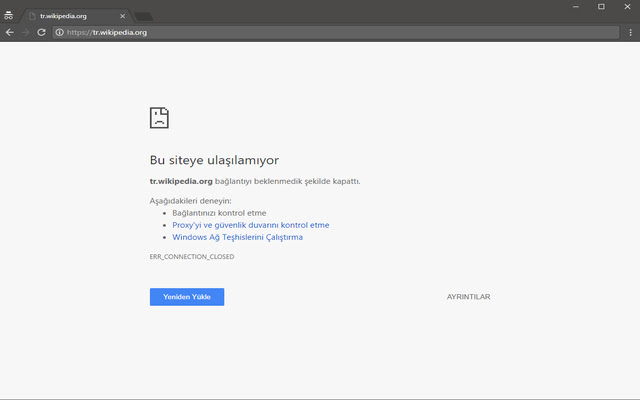The width and height of the screenshot is (640, 400).
Task: Maximize the browser window
Action: [601, 7]
